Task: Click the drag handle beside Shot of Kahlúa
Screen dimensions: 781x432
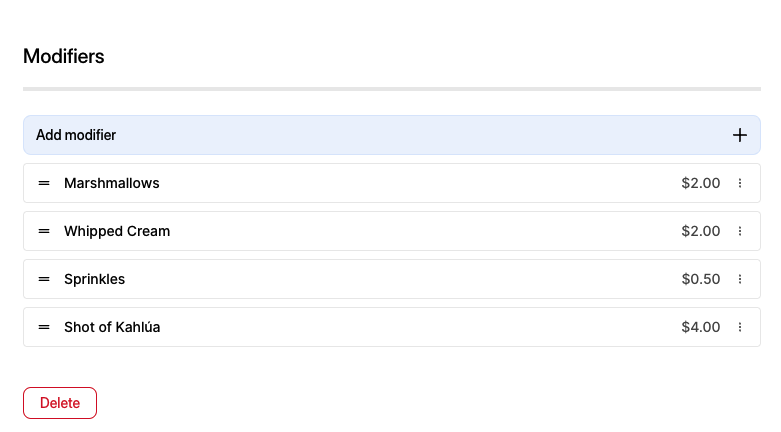Action: point(44,327)
